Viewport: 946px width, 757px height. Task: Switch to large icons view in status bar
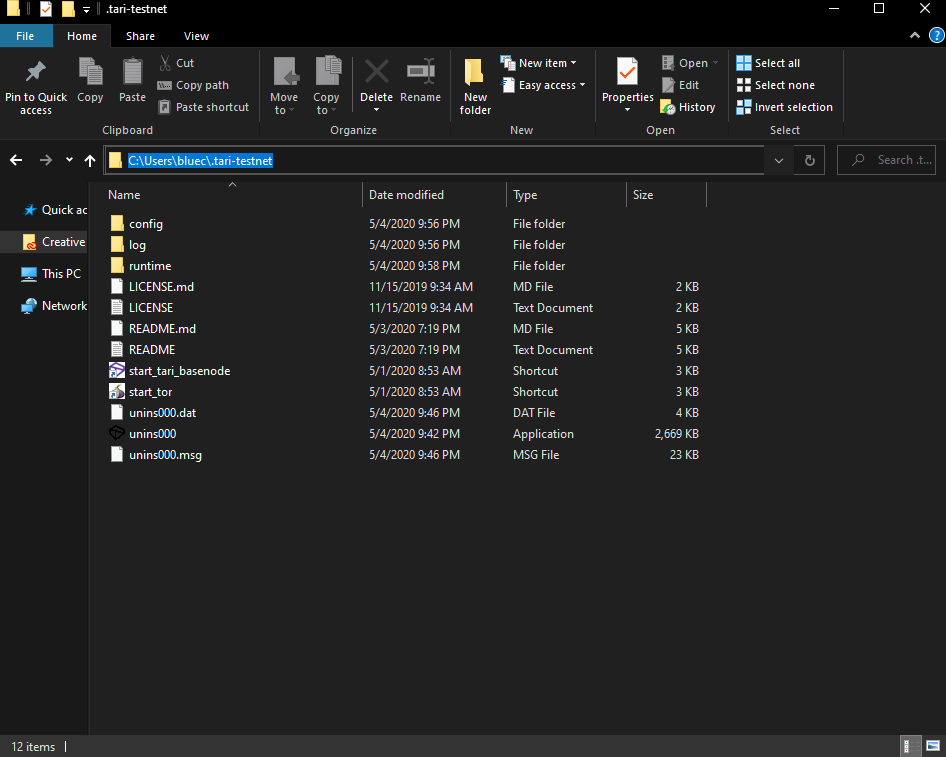tap(932, 746)
